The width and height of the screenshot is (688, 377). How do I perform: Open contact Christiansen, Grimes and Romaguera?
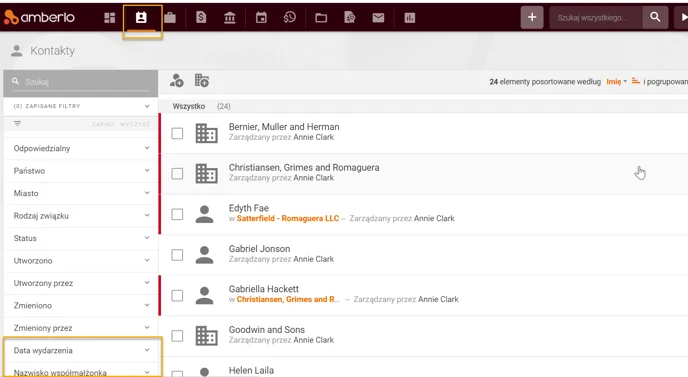[x=304, y=168]
